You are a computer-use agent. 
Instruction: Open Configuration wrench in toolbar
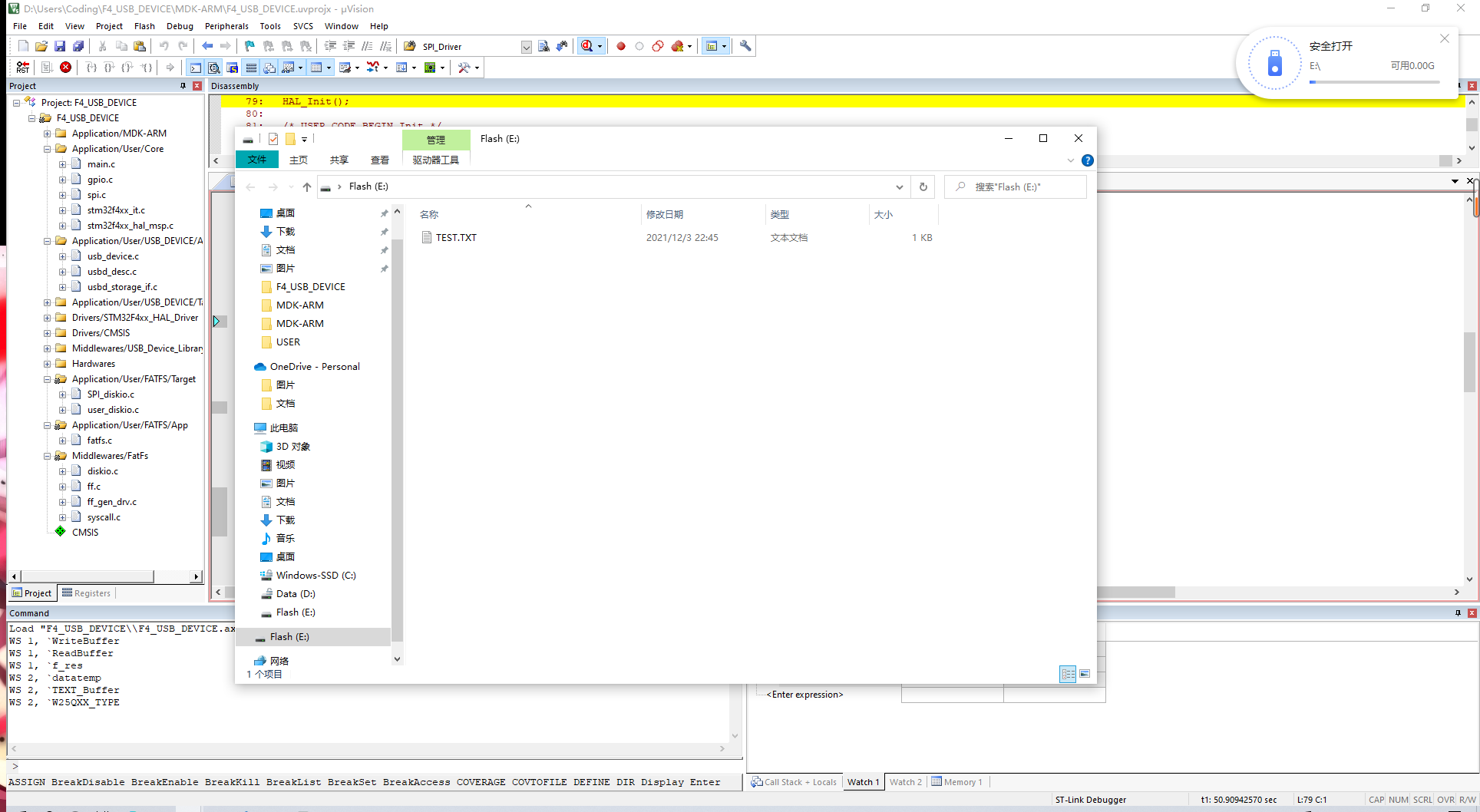click(745, 46)
